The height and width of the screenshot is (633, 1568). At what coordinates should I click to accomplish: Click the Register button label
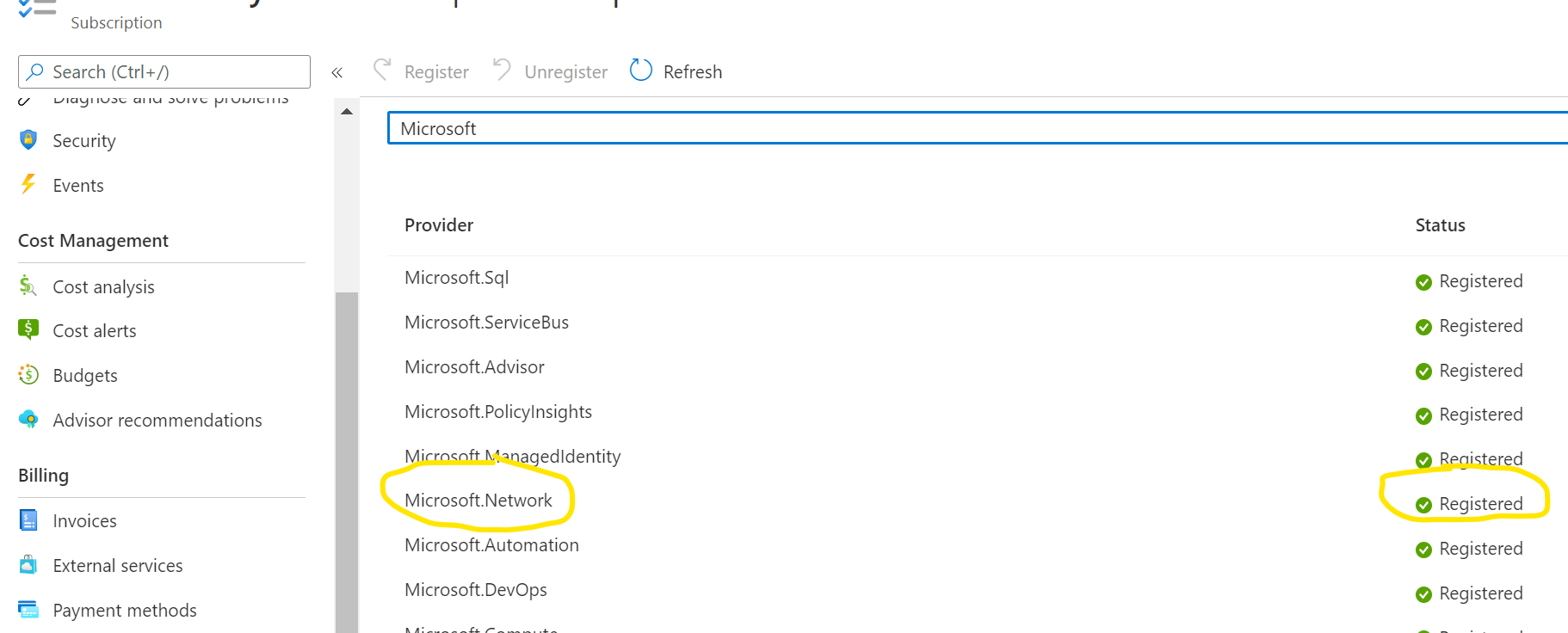[x=436, y=72]
